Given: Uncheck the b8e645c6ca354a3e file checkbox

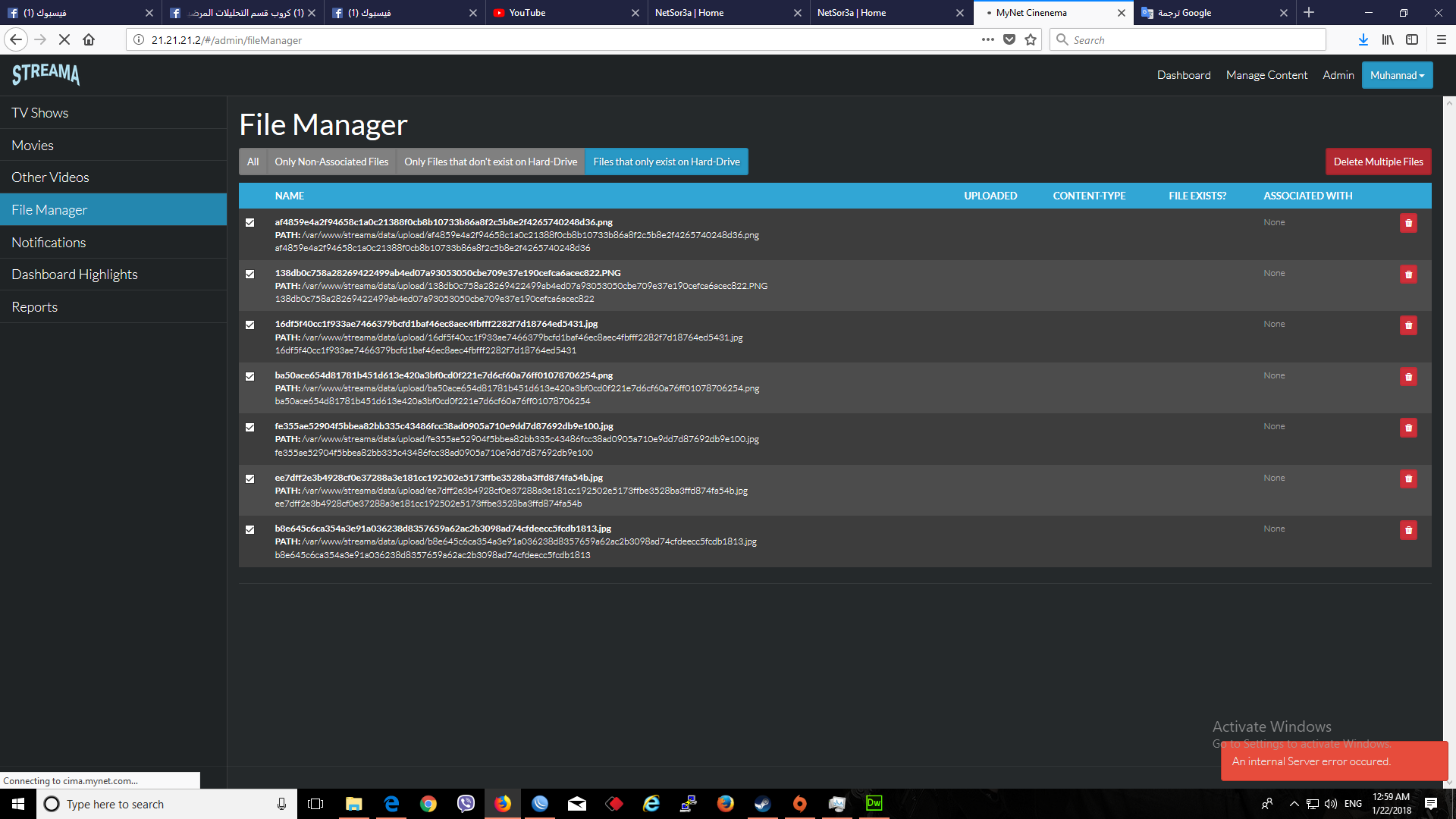Looking at the screenshot, I should pyautogui.click(x=249, y=529).
